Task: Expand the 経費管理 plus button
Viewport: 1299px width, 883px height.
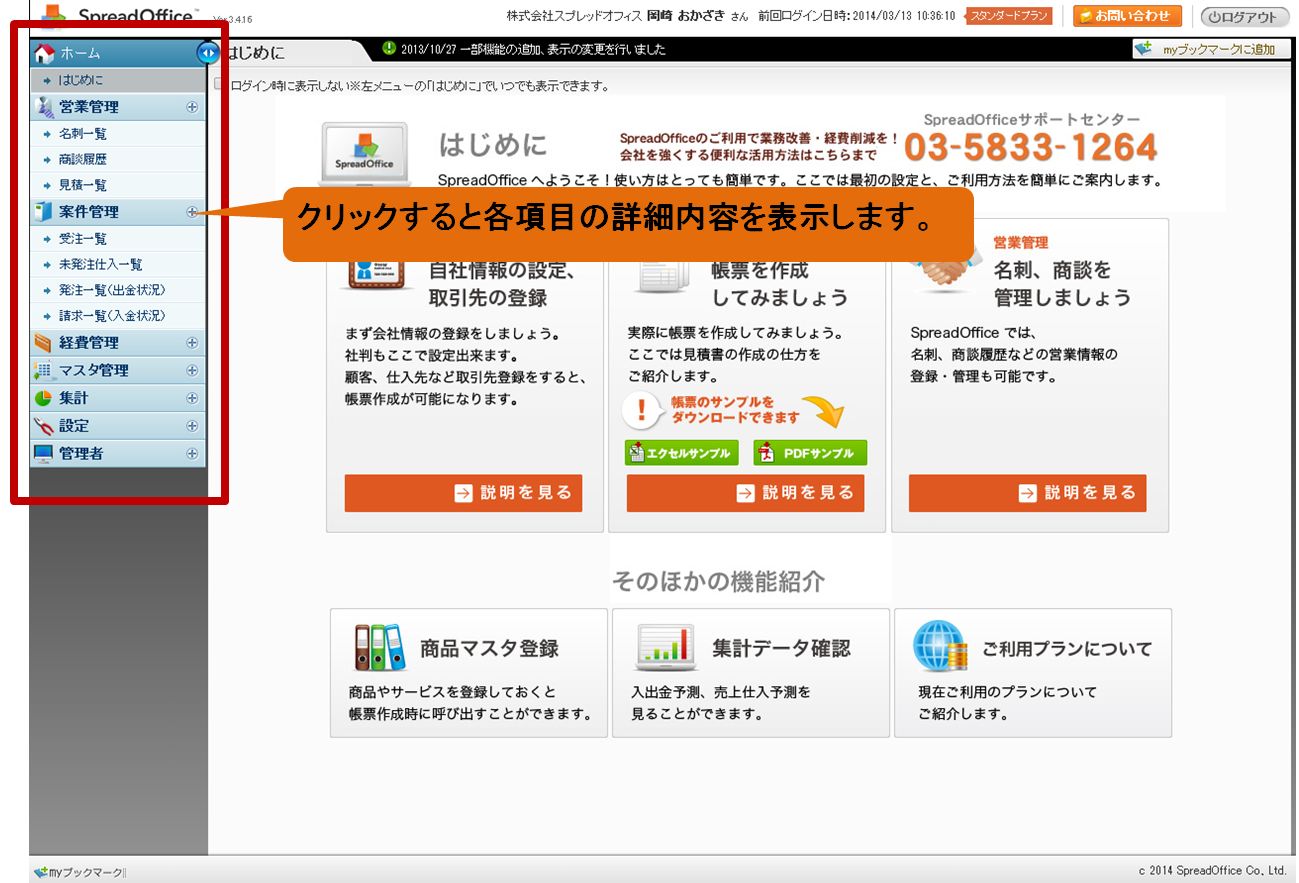Action: [x=192, y=343]
